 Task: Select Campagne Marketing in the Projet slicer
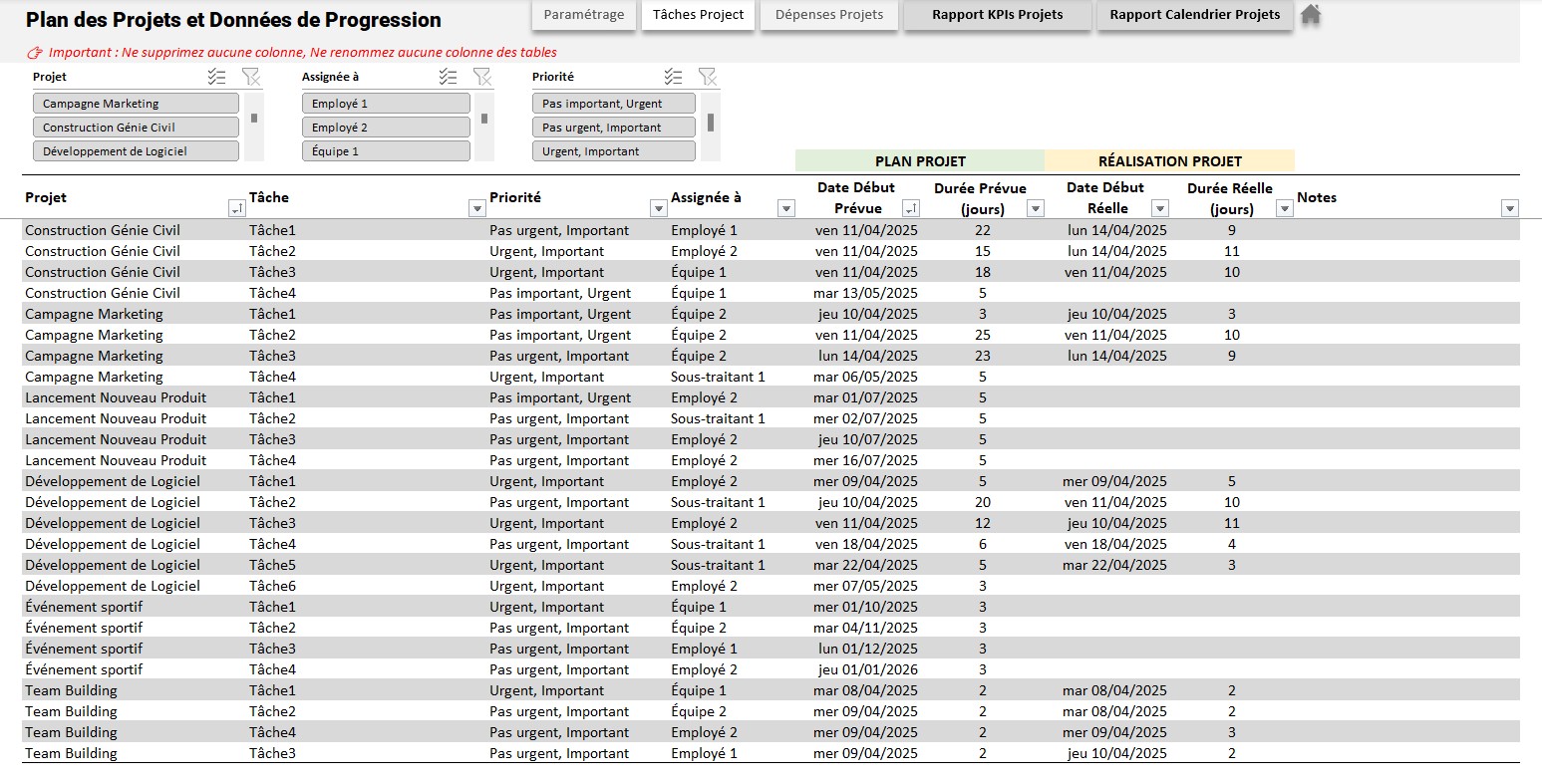[136, 104]
